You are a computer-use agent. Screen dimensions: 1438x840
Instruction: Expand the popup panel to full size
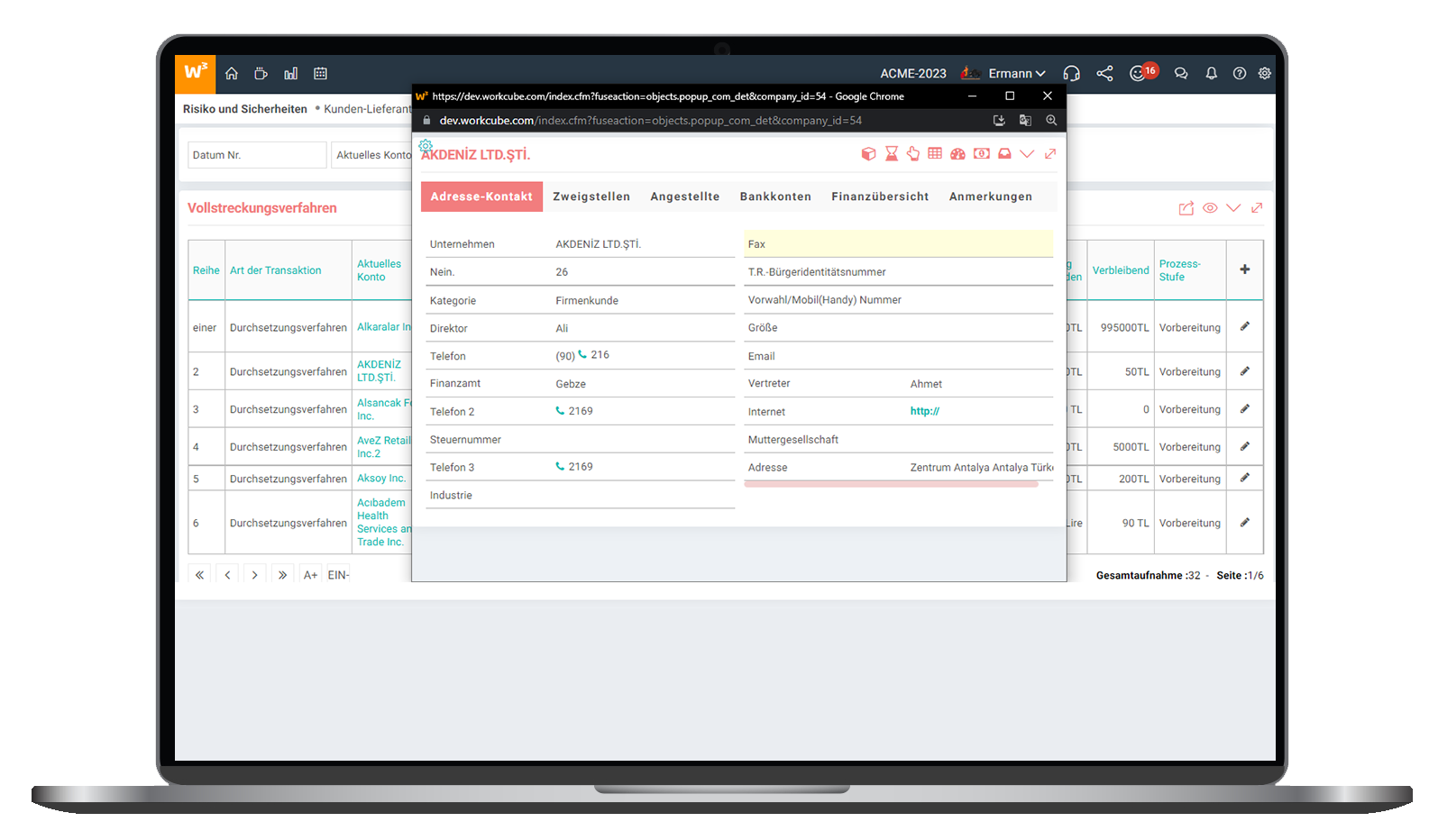click(x=1050, y=154)
